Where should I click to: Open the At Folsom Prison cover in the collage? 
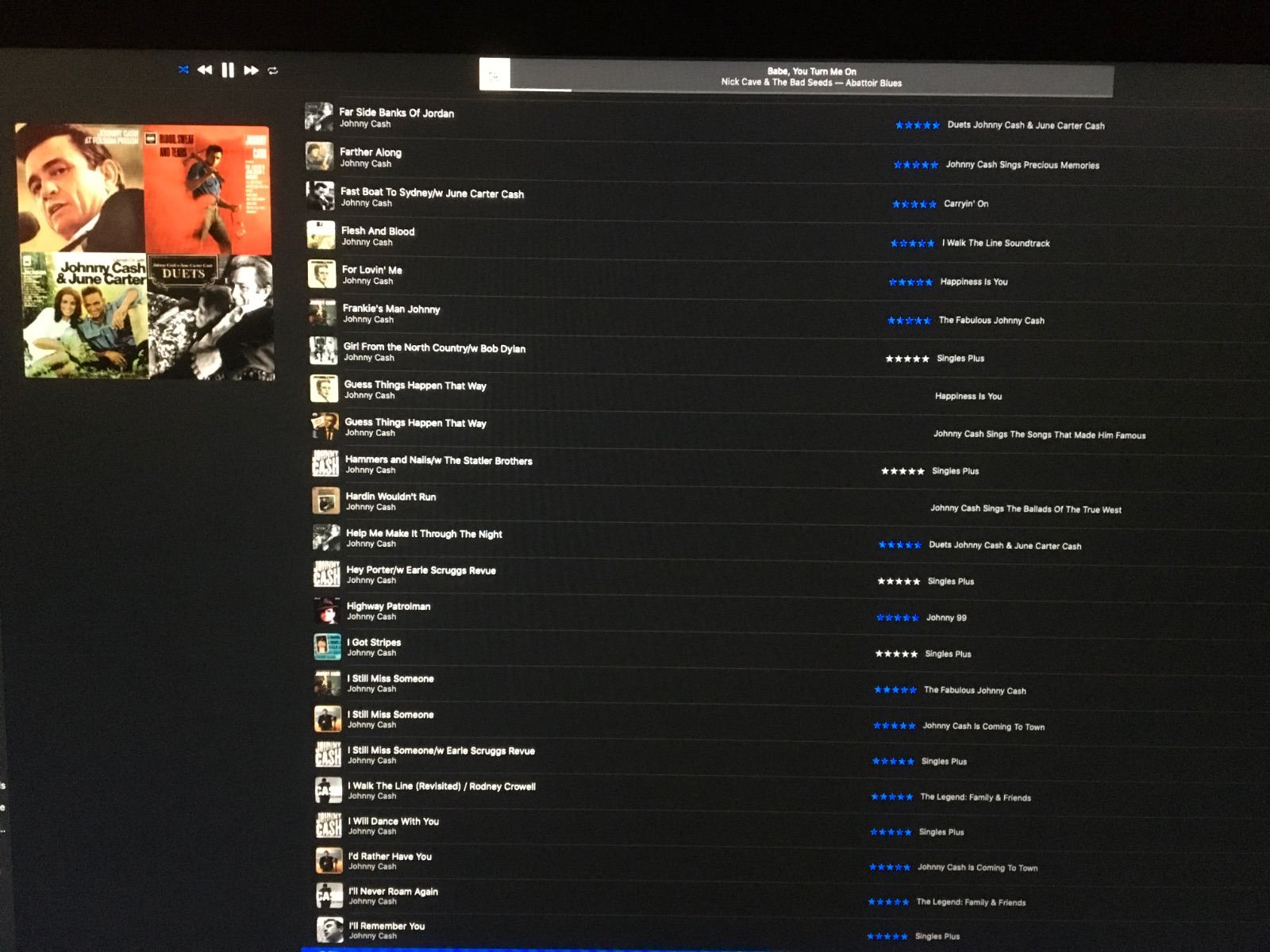[81, 188]
